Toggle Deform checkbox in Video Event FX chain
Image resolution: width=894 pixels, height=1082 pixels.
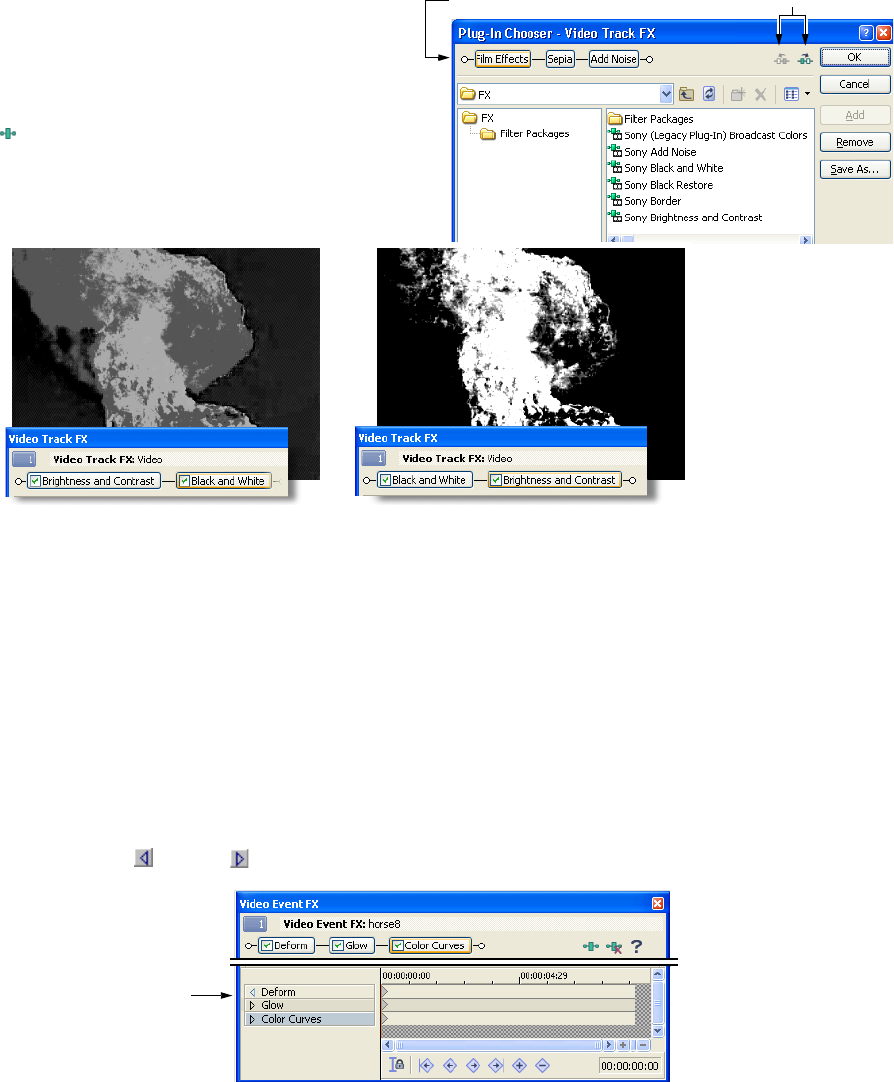[x=267, y=945]
